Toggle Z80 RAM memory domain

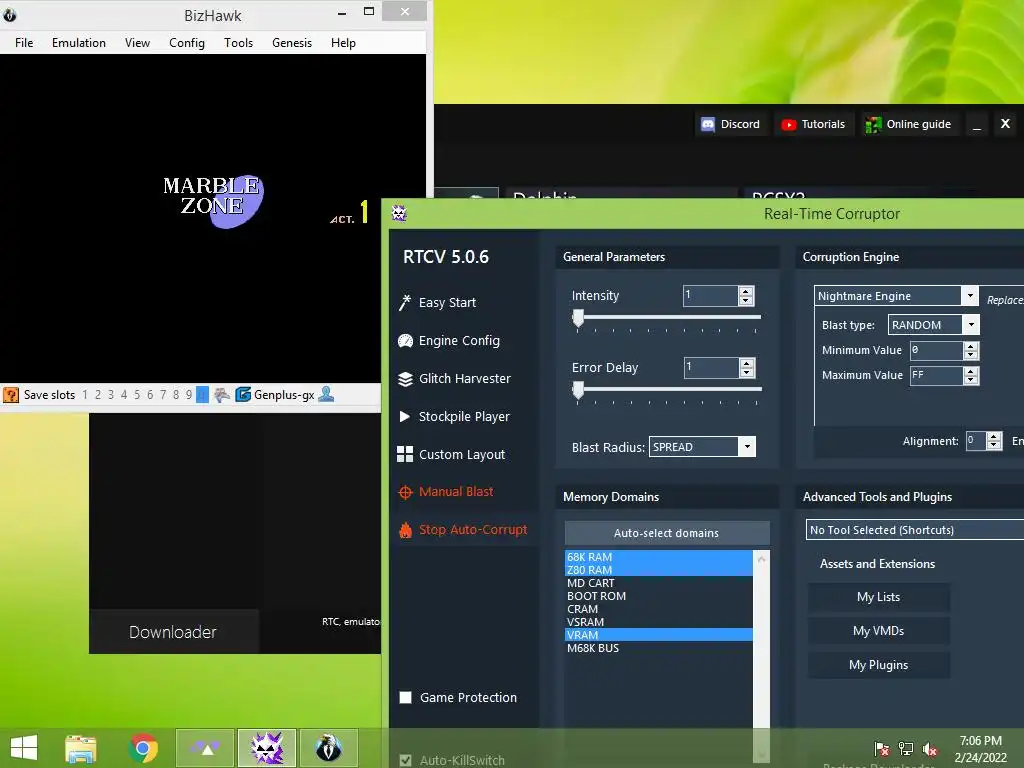pyautogui.click(x=658, y=569)
